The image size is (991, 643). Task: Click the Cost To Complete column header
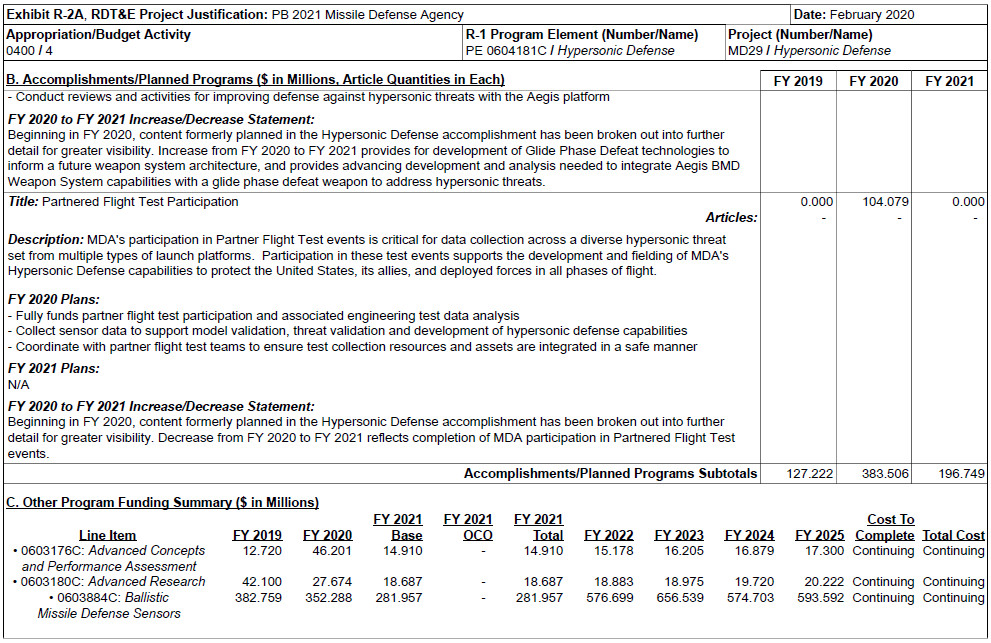(884, 527)
